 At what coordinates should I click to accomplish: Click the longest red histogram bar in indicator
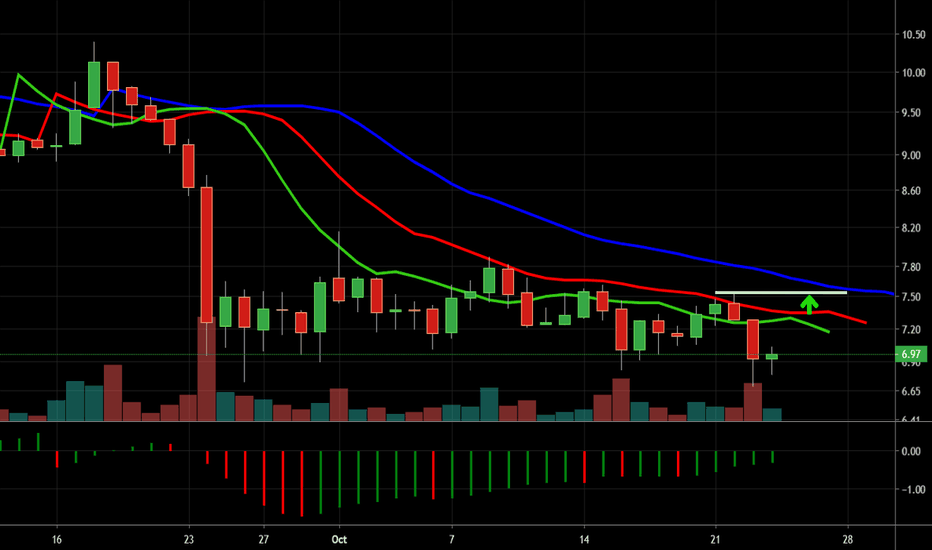click(301, 484)
